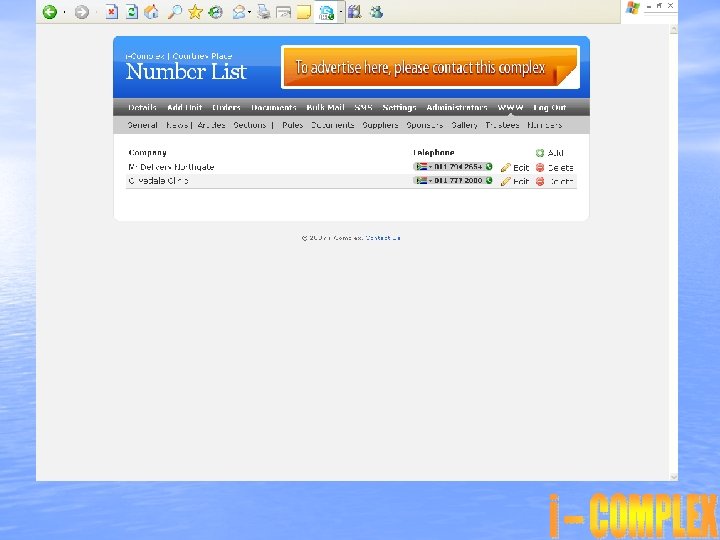This screenshot has width=720, height=540.
Task: Click the Company column header
Action: tap(147, 152)
